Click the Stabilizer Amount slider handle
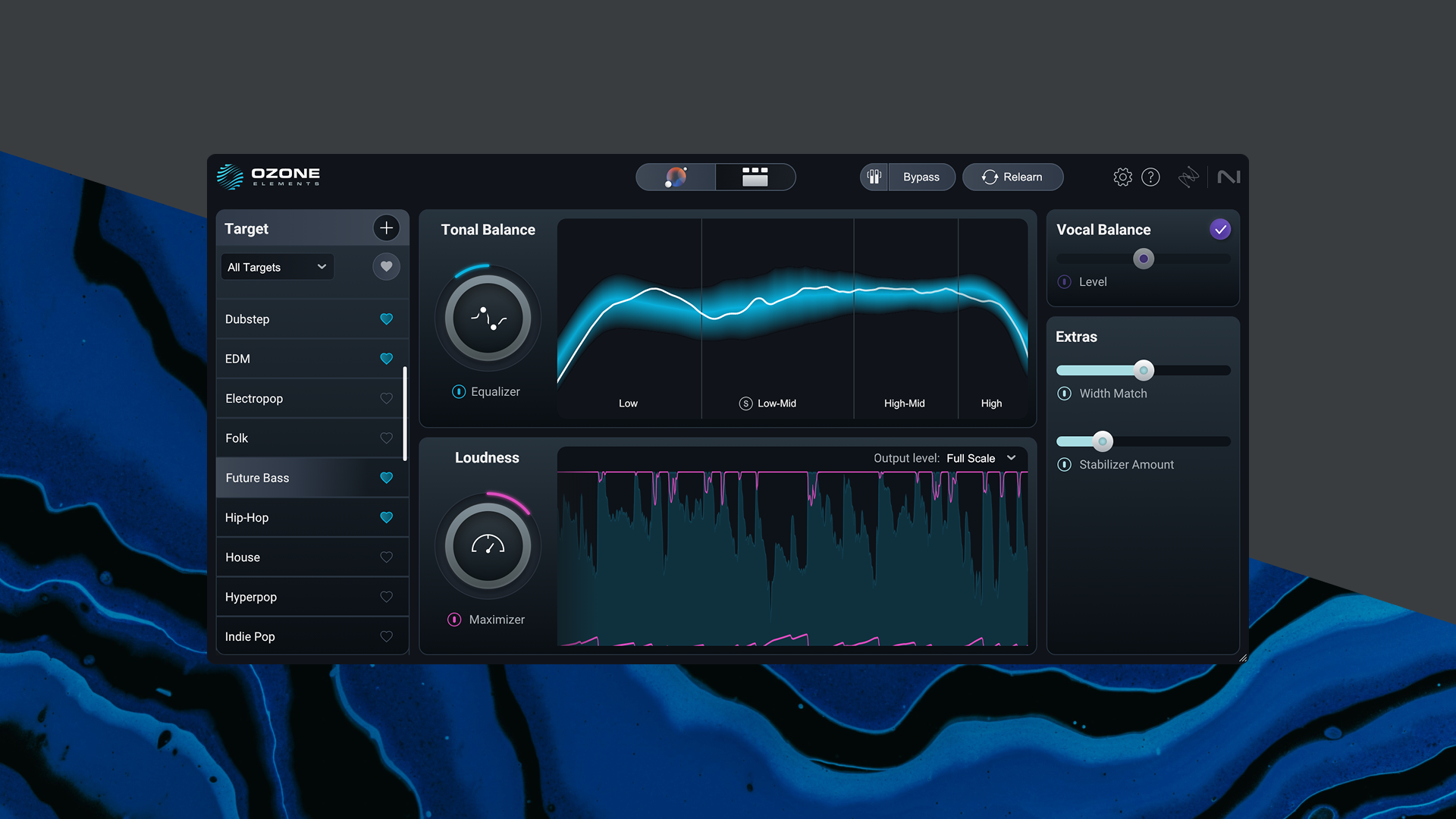Screen dimensions: 1456x819 pyautogui.click(x=1103, y=441)
